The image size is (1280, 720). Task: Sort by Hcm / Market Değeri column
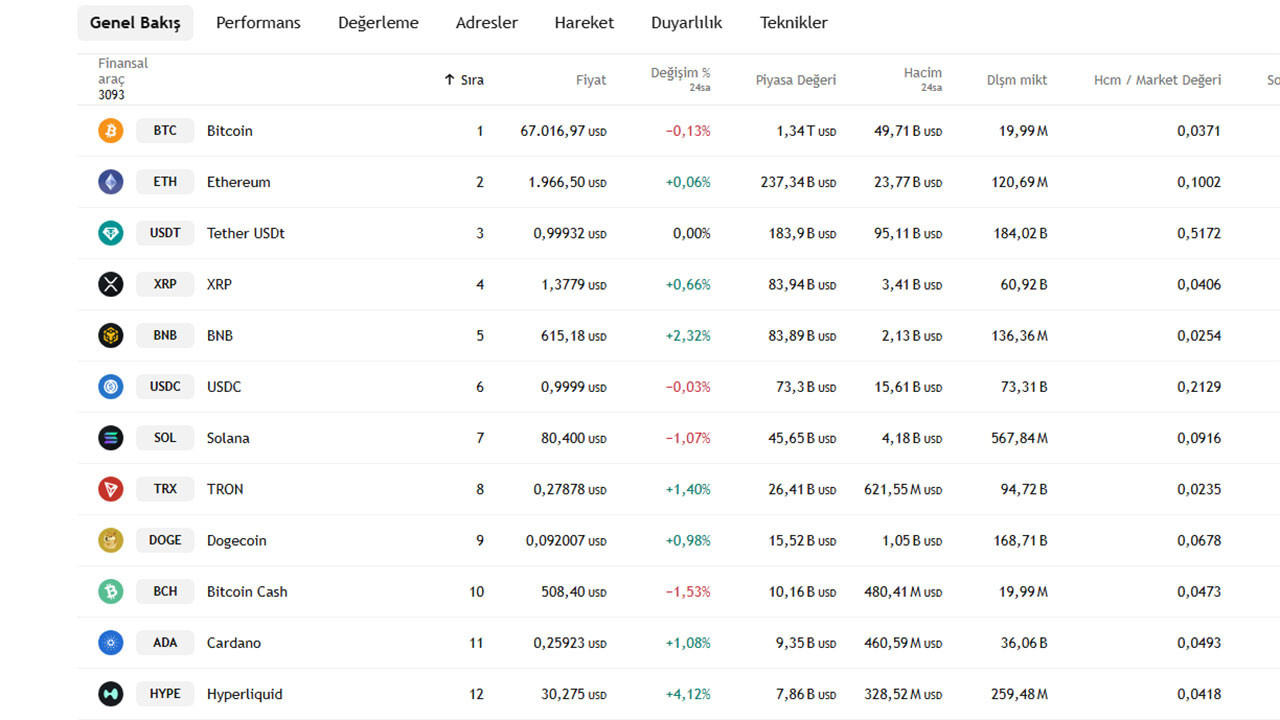click(x=1157, y=80)
